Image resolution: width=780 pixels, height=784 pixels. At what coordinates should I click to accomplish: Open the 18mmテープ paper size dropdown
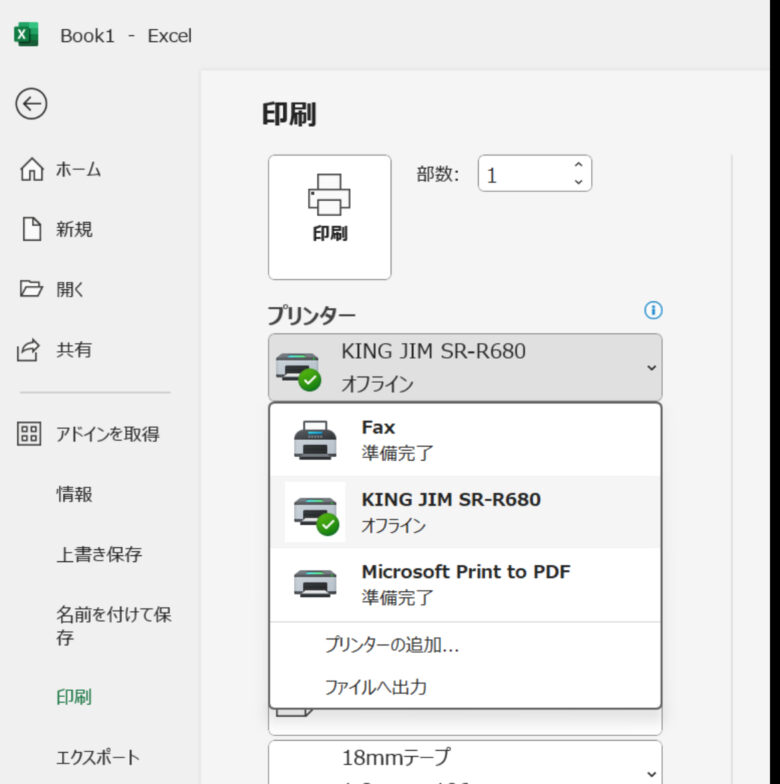[465, 762]
